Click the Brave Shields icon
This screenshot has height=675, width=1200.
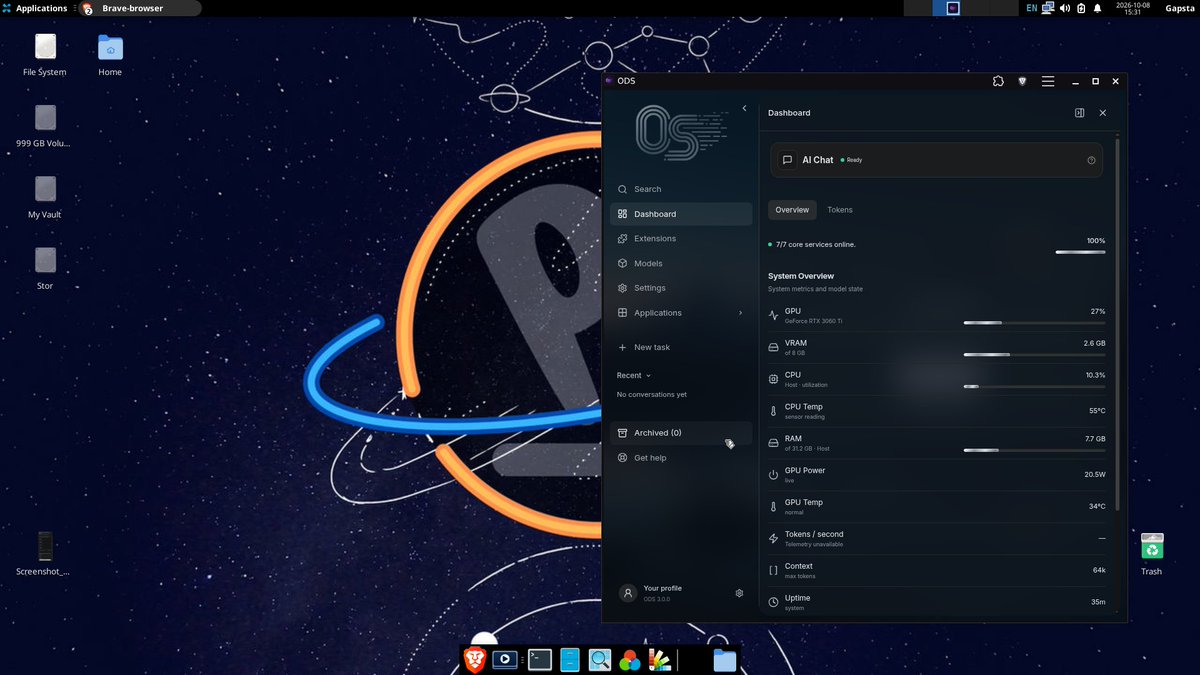click(1022, 81)
